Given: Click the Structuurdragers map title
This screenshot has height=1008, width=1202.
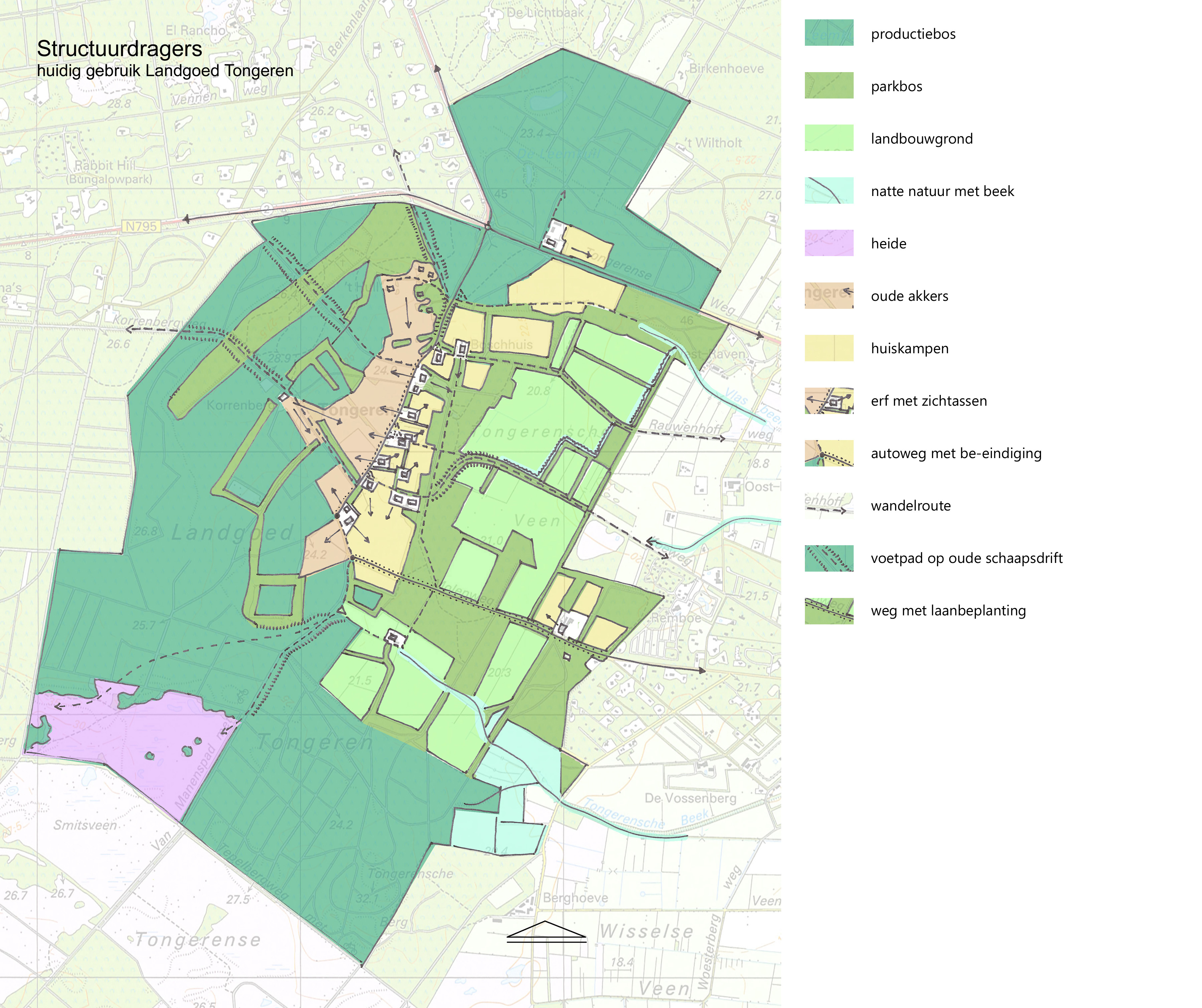Looking at the screenshot, I should (119, 49).
